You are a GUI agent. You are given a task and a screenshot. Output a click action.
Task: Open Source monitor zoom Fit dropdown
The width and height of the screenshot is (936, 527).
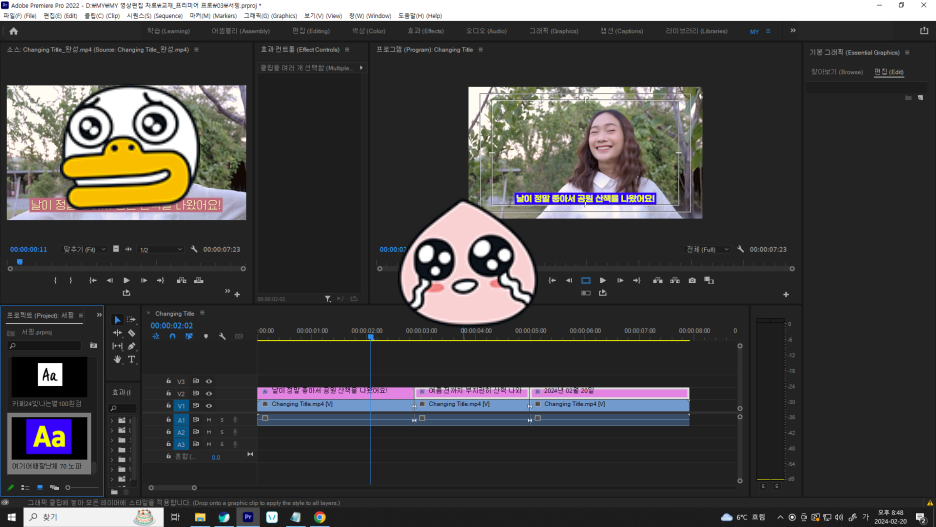(85, 249)
